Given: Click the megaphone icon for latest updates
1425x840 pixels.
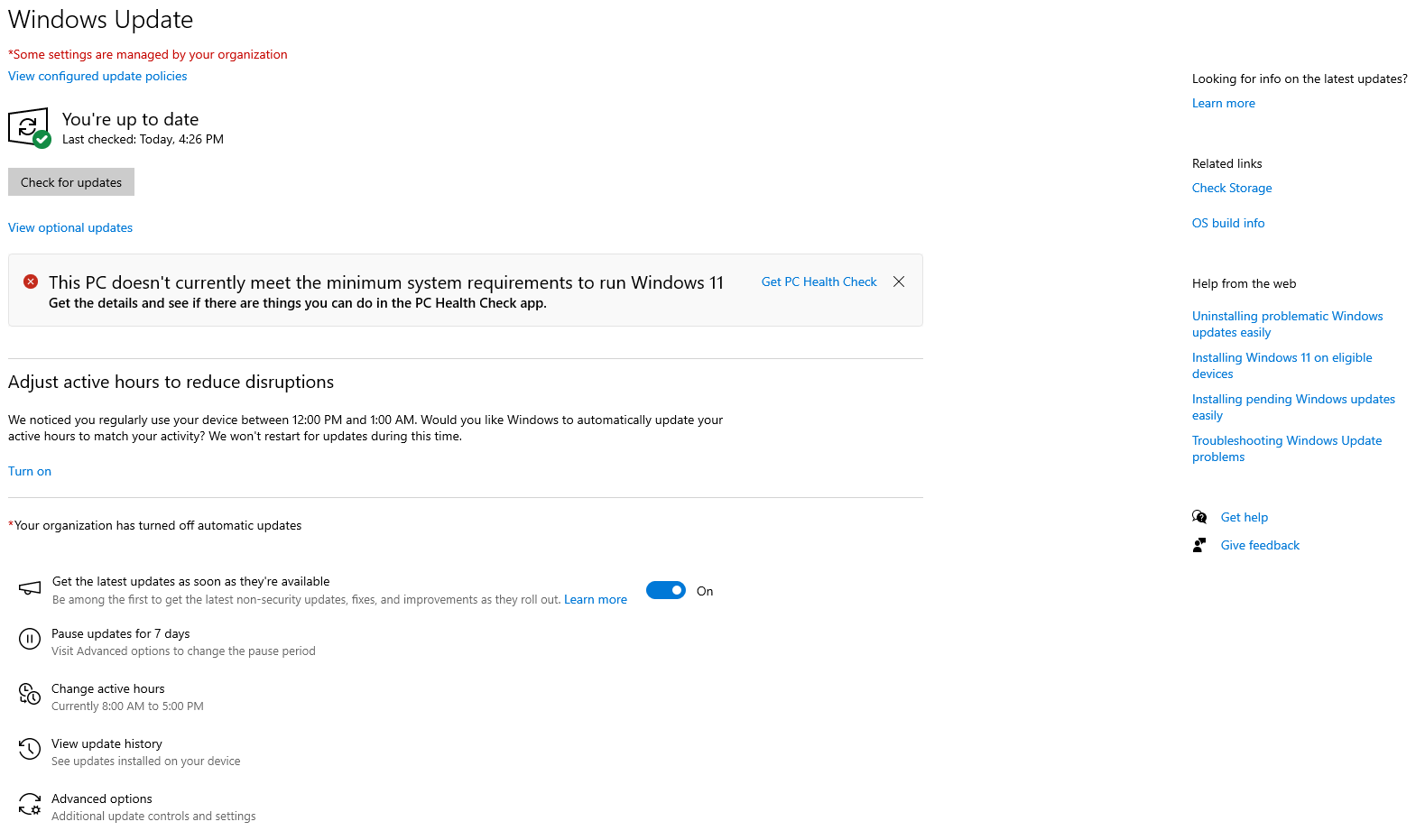Looking at the screenshot, I should 30,588.
